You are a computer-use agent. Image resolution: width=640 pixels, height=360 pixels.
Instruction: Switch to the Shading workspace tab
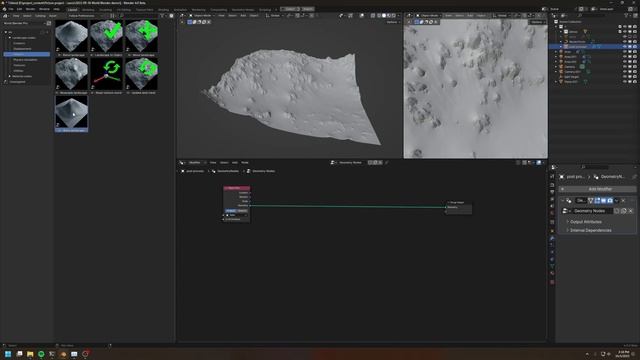pos(163,9)
